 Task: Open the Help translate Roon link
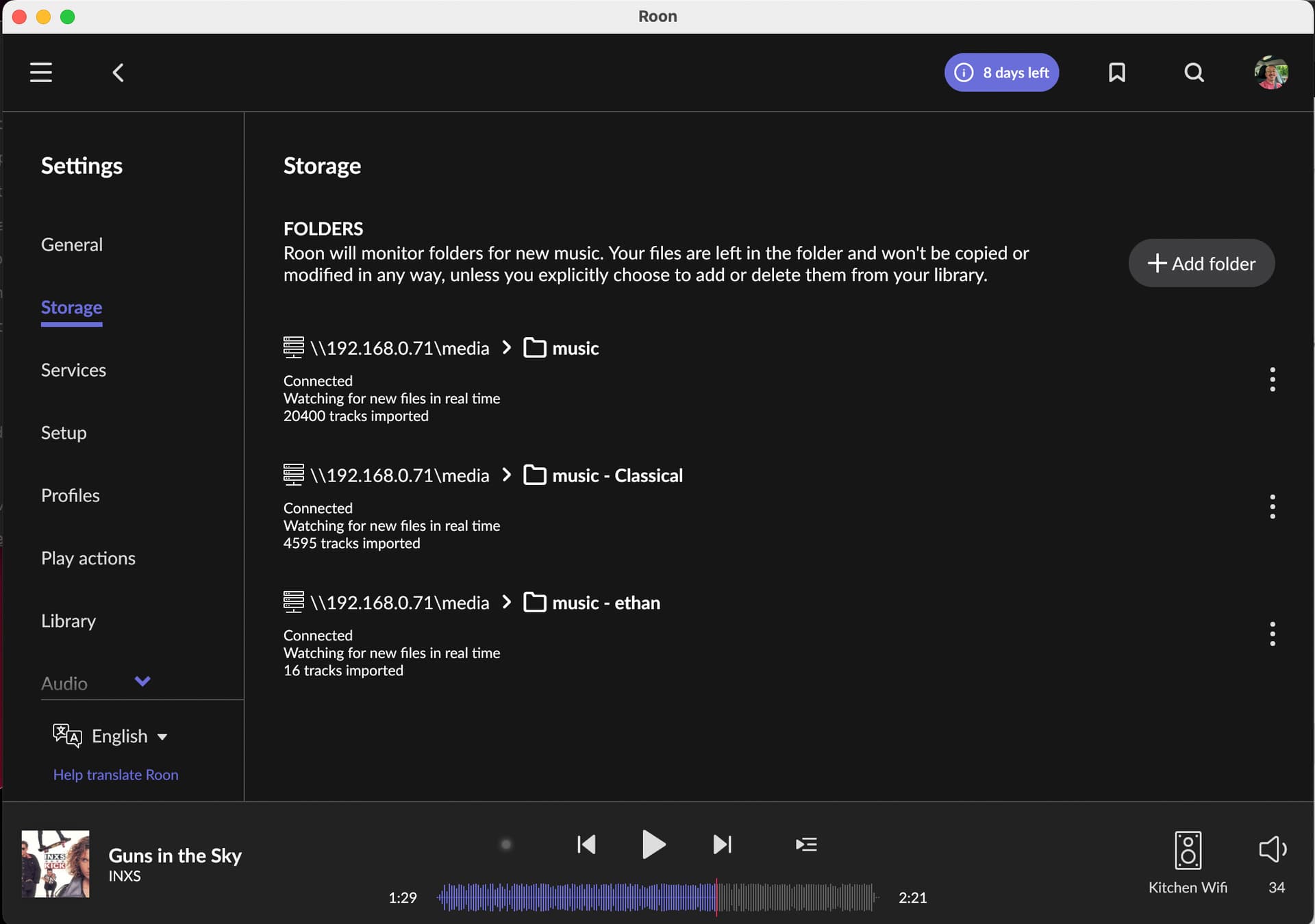[116, 775]
